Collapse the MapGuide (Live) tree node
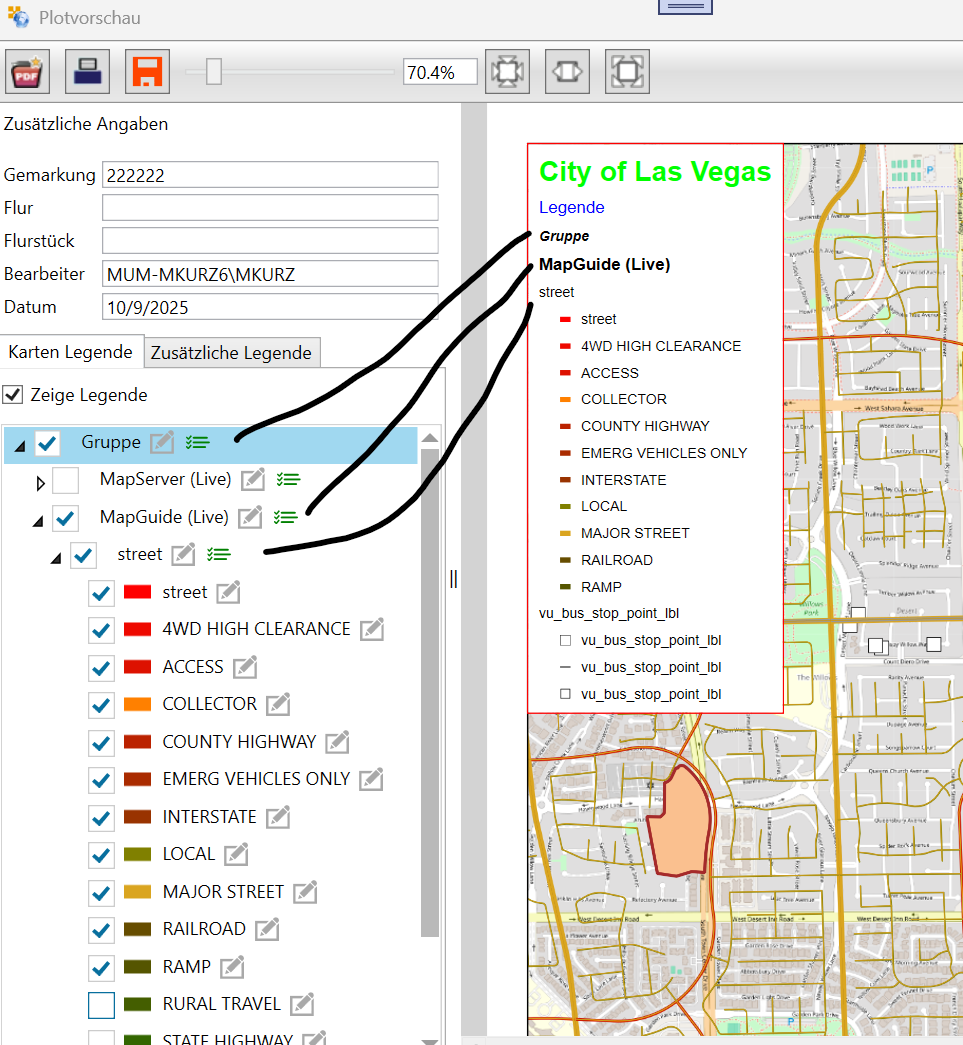963x1045 pixels. (38, 519)
